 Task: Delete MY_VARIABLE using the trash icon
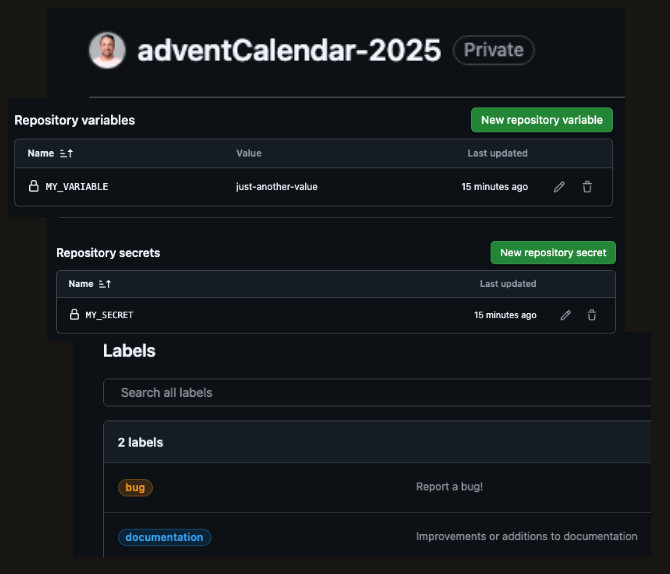[x=587, y=187]
